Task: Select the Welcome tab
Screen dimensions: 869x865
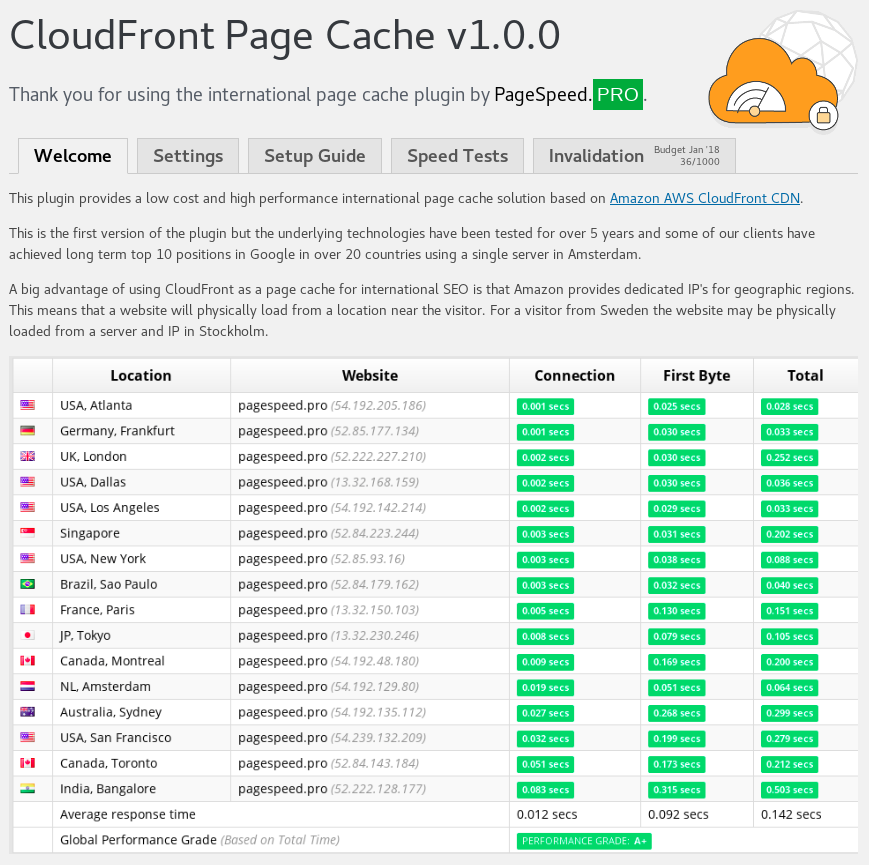Action: [73, 156]
